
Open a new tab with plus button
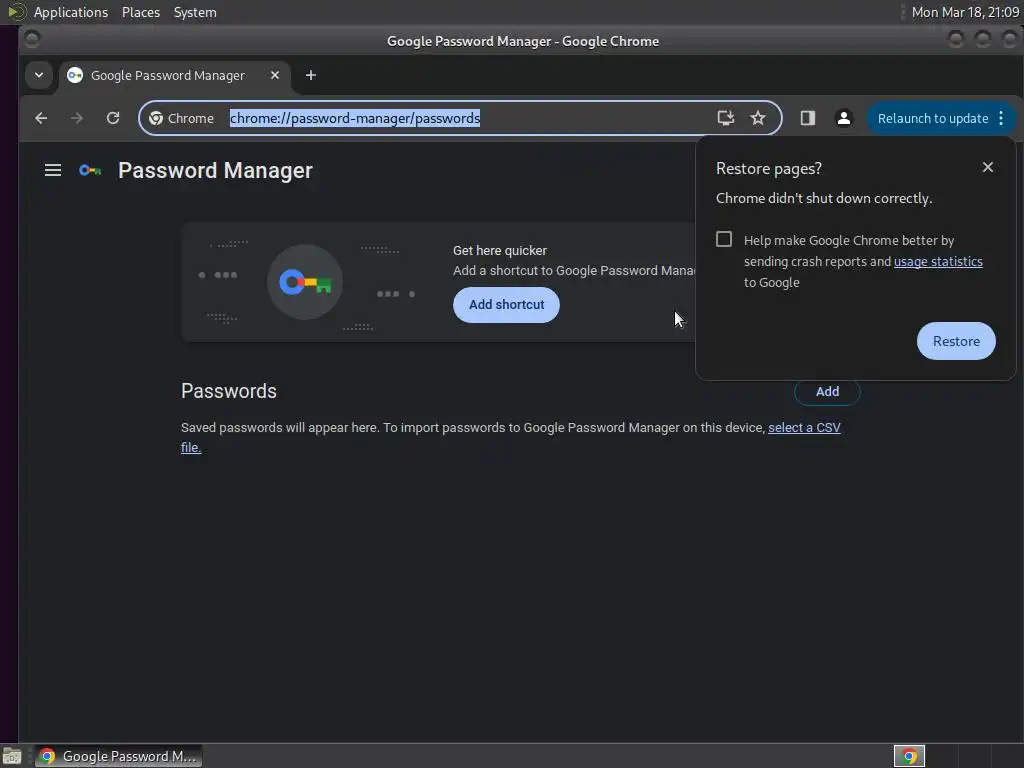[311, 75]
